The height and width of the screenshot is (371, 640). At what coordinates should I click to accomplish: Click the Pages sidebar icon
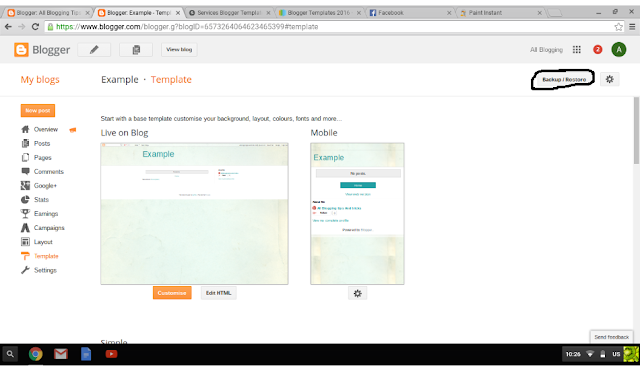[25, 158]
